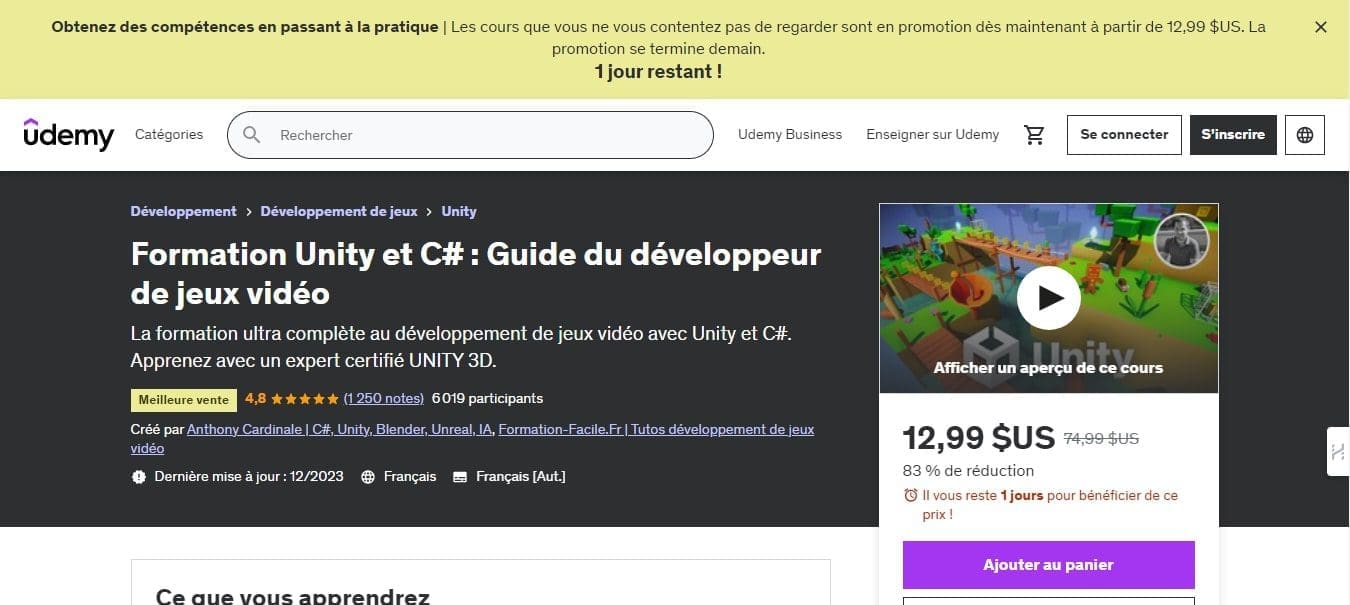The width and height of the screenshot is (1350, 605).
Task: Click the alarm clock icon beside remaining time
Action: [910, 495]
